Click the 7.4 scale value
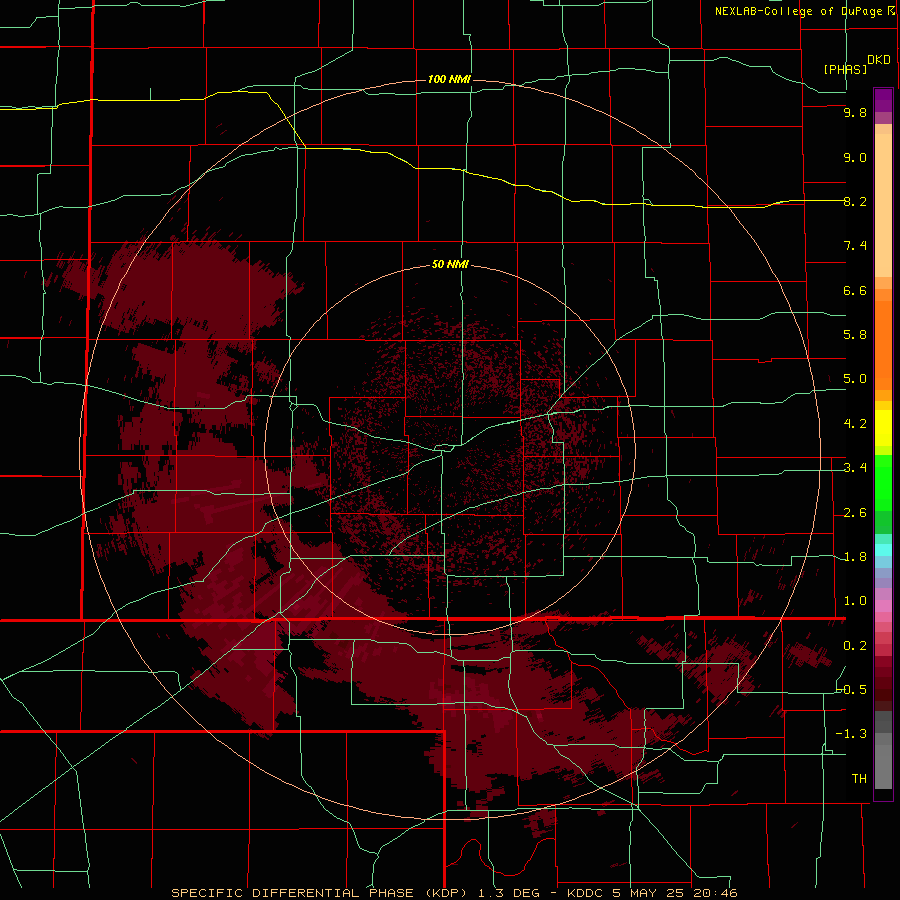Viewport: 900px width, 900px height. pos(855,246)
